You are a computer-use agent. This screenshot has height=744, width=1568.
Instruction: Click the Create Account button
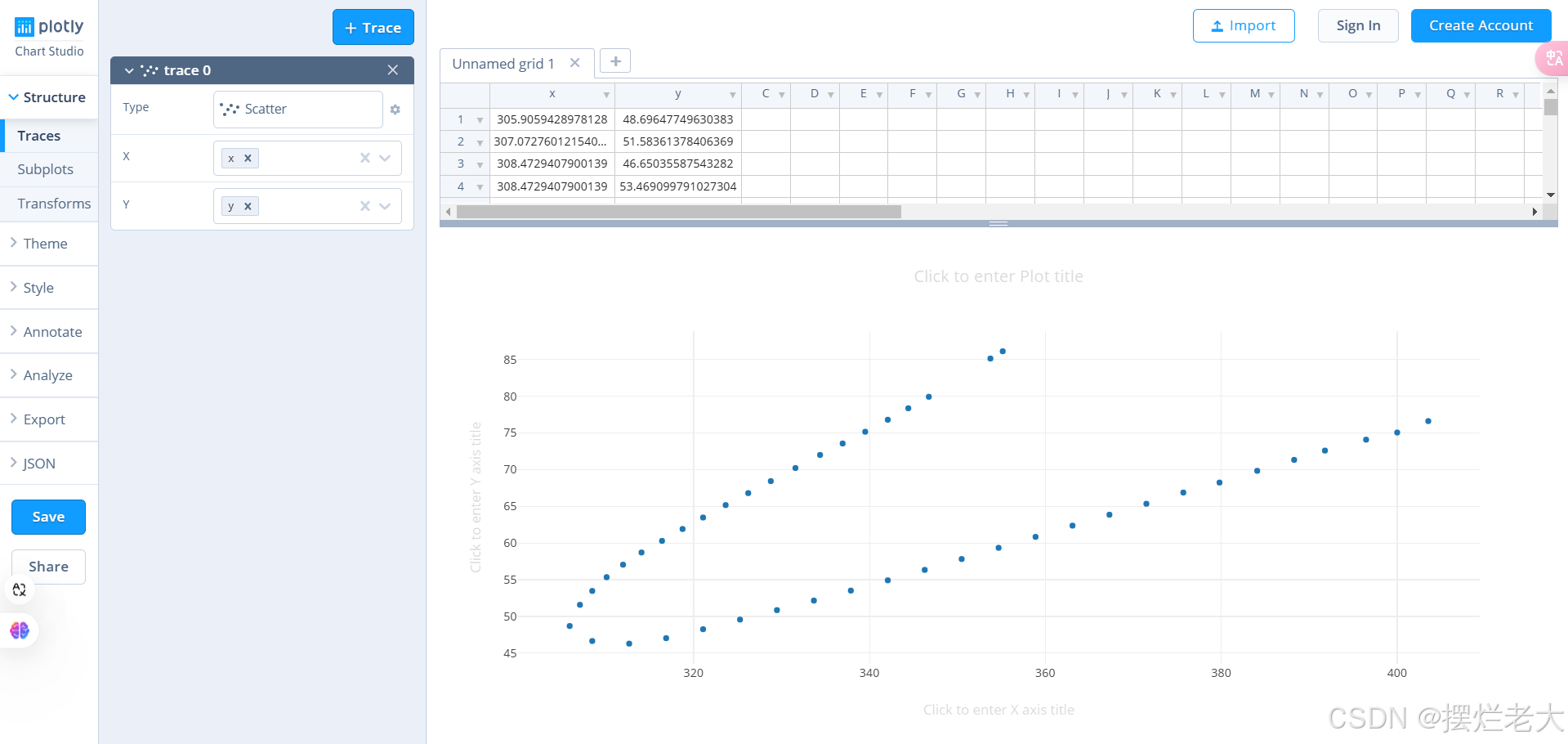1481,26
